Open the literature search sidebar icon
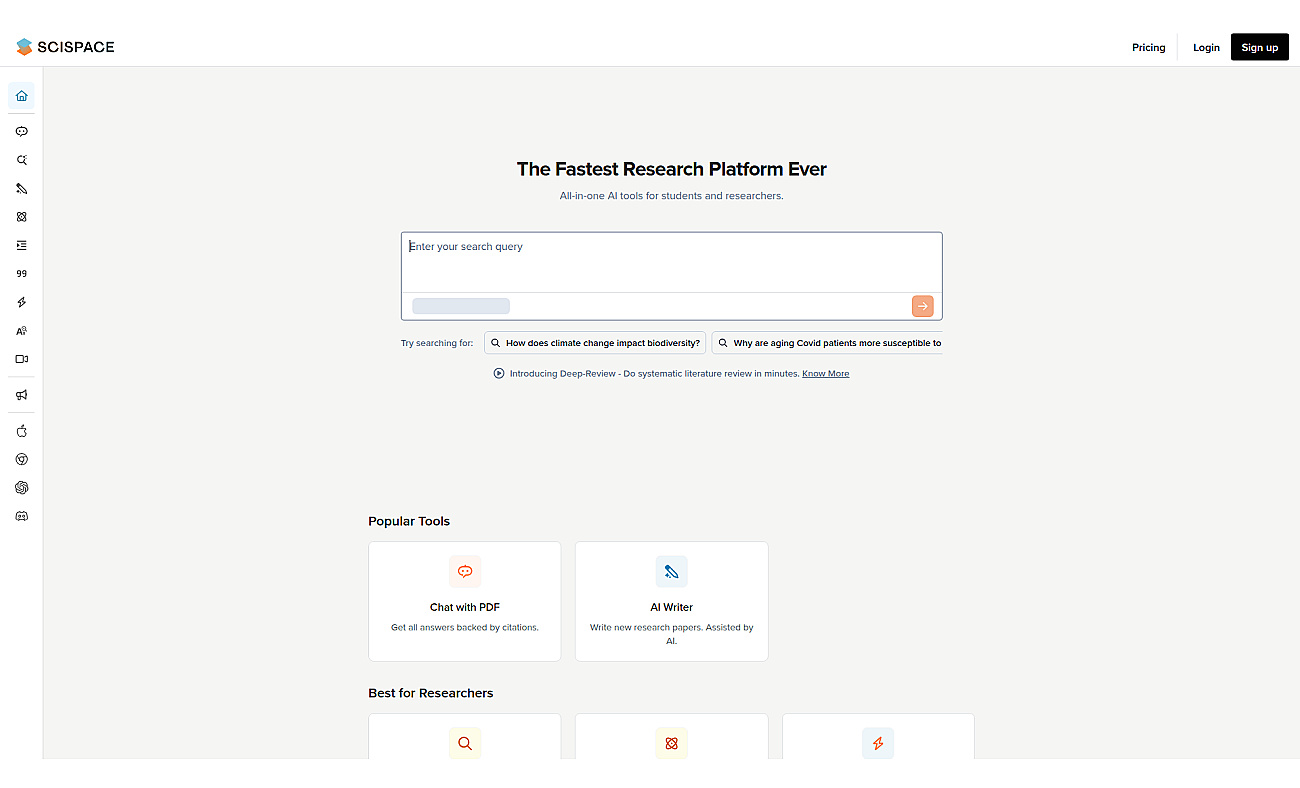This screenshot has width=1300, height=788. (x=21, y=160)
